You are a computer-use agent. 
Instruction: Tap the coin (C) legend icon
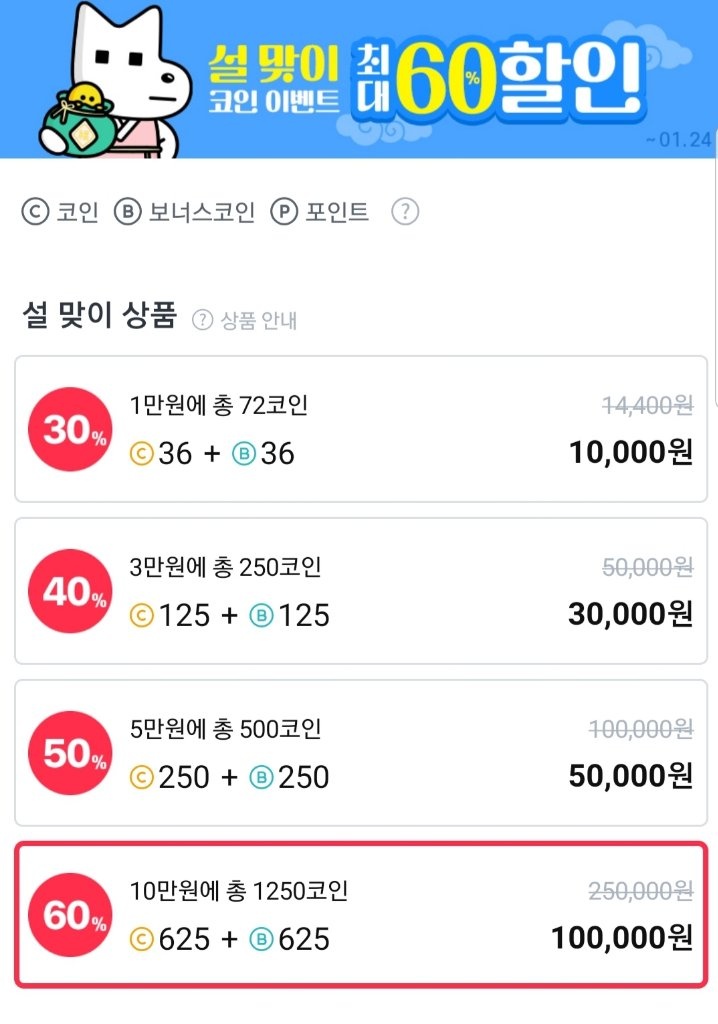[x=35, y=212]
